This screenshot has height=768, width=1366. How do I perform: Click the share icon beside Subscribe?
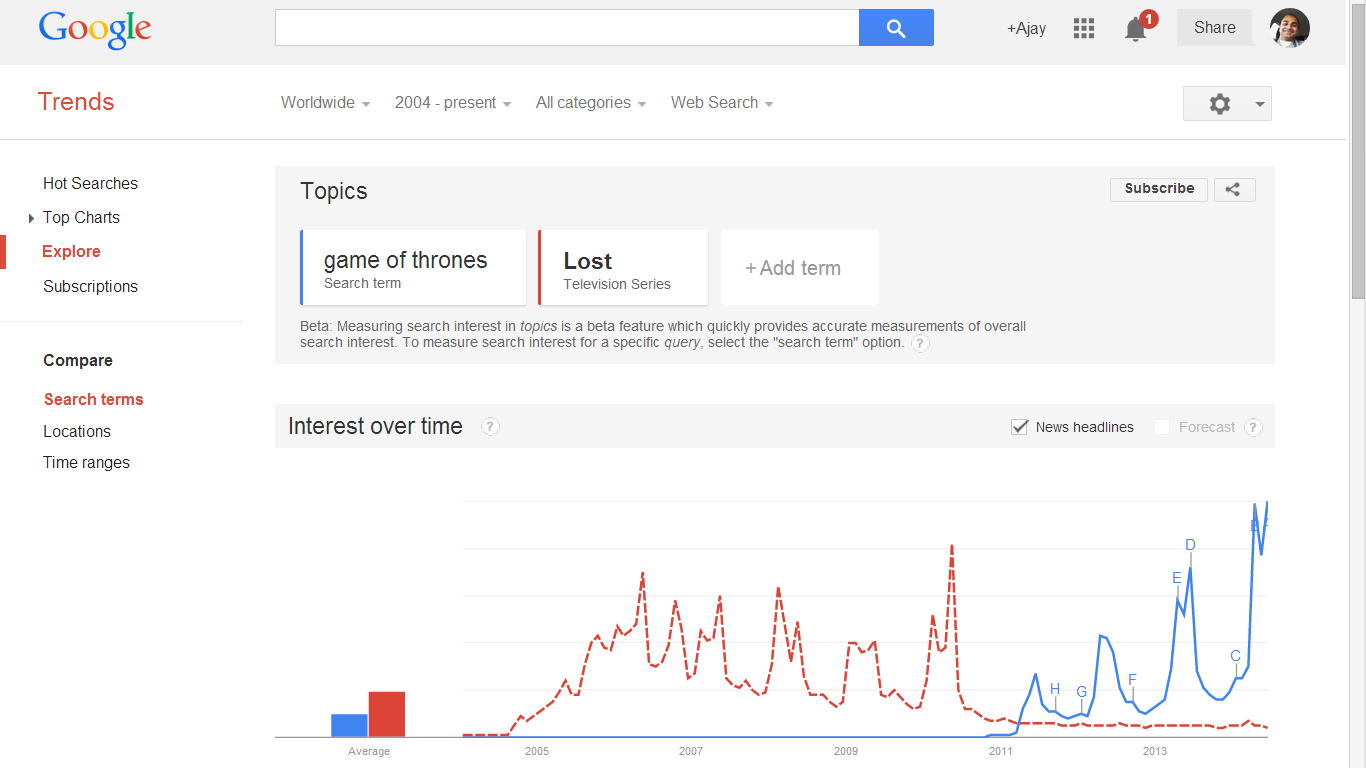click(x=1234, y=189)
